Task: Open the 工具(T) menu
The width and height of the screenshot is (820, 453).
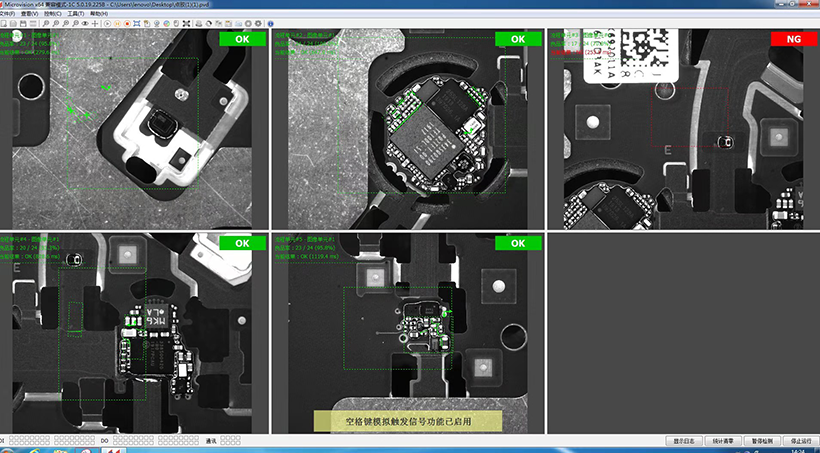Action: (x=76, y=13)
